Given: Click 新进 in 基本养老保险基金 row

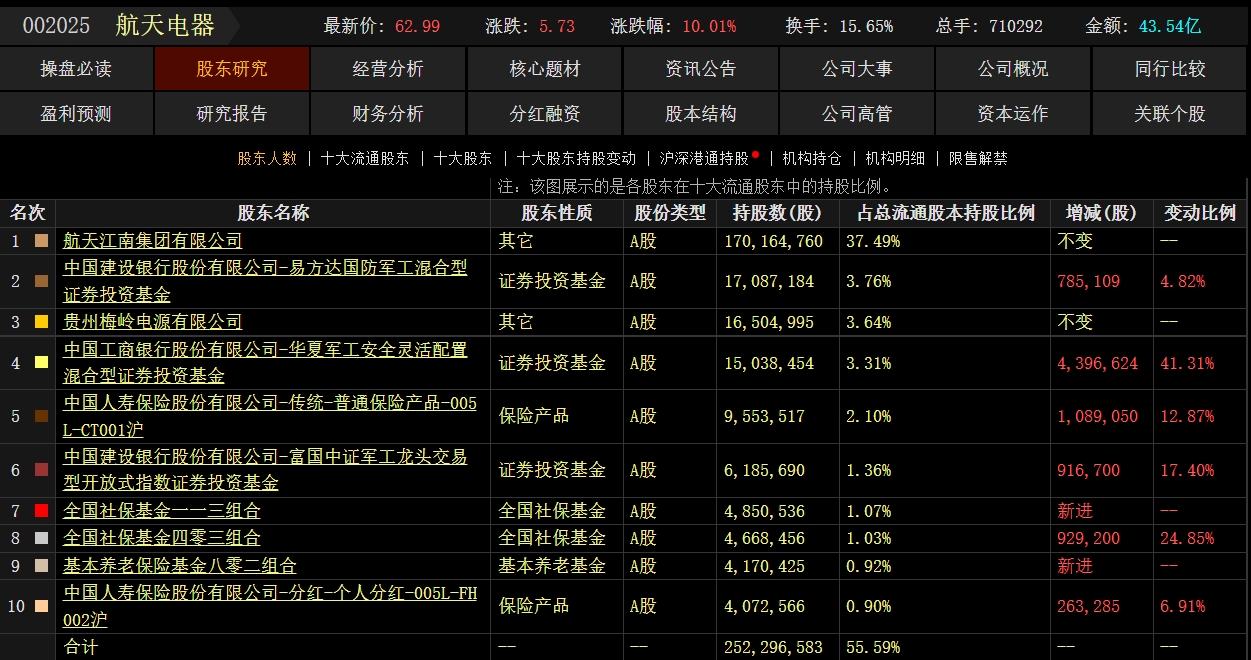Looking at the screenshot, I should coord(1075,566).
